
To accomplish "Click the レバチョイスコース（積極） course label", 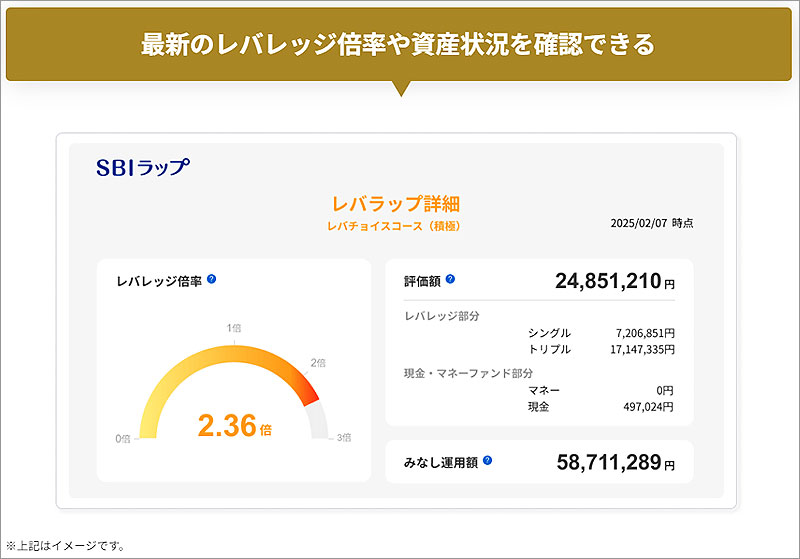I will click(x=394, y=226).
